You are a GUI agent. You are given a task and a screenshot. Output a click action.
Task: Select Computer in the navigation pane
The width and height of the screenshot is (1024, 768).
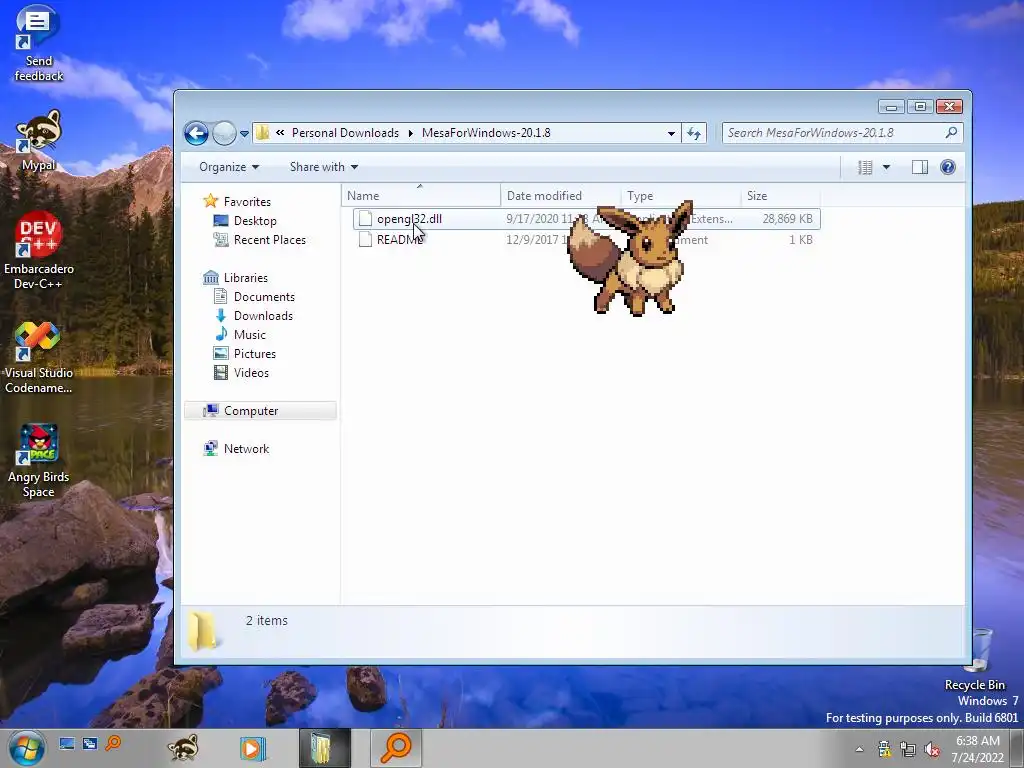point(261,411)
